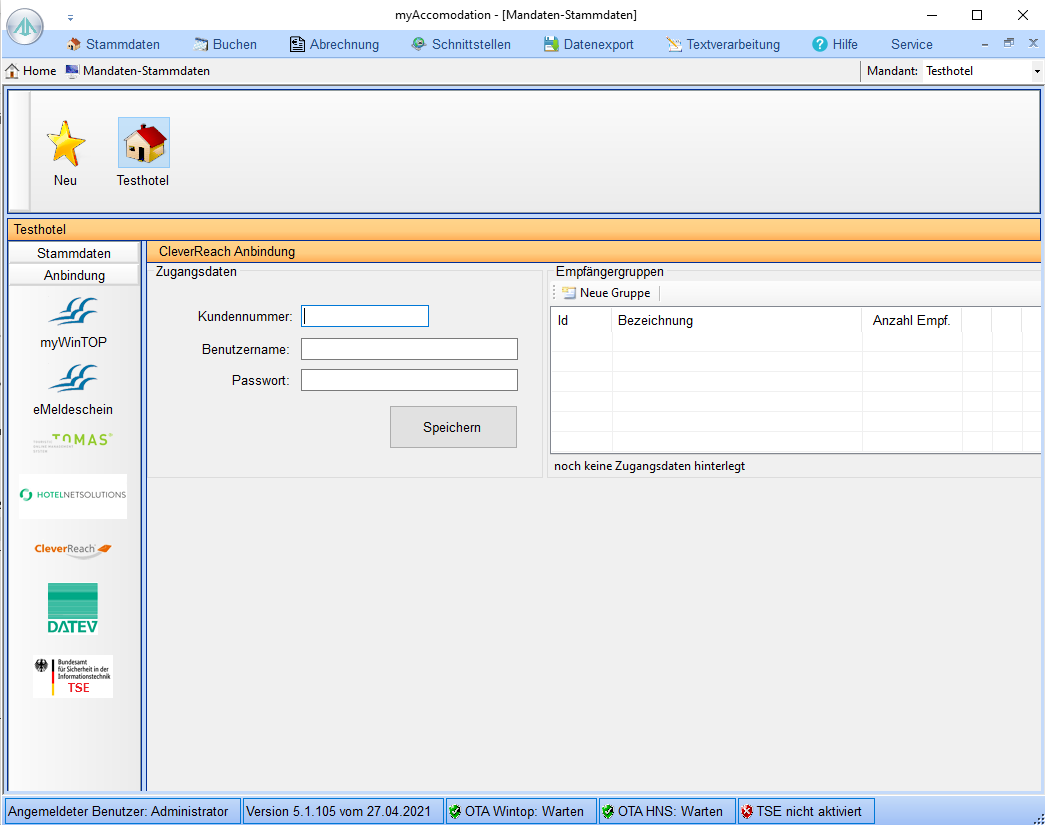Click the Neu star icon
1045x825 pixels.
tap(66, 143)
